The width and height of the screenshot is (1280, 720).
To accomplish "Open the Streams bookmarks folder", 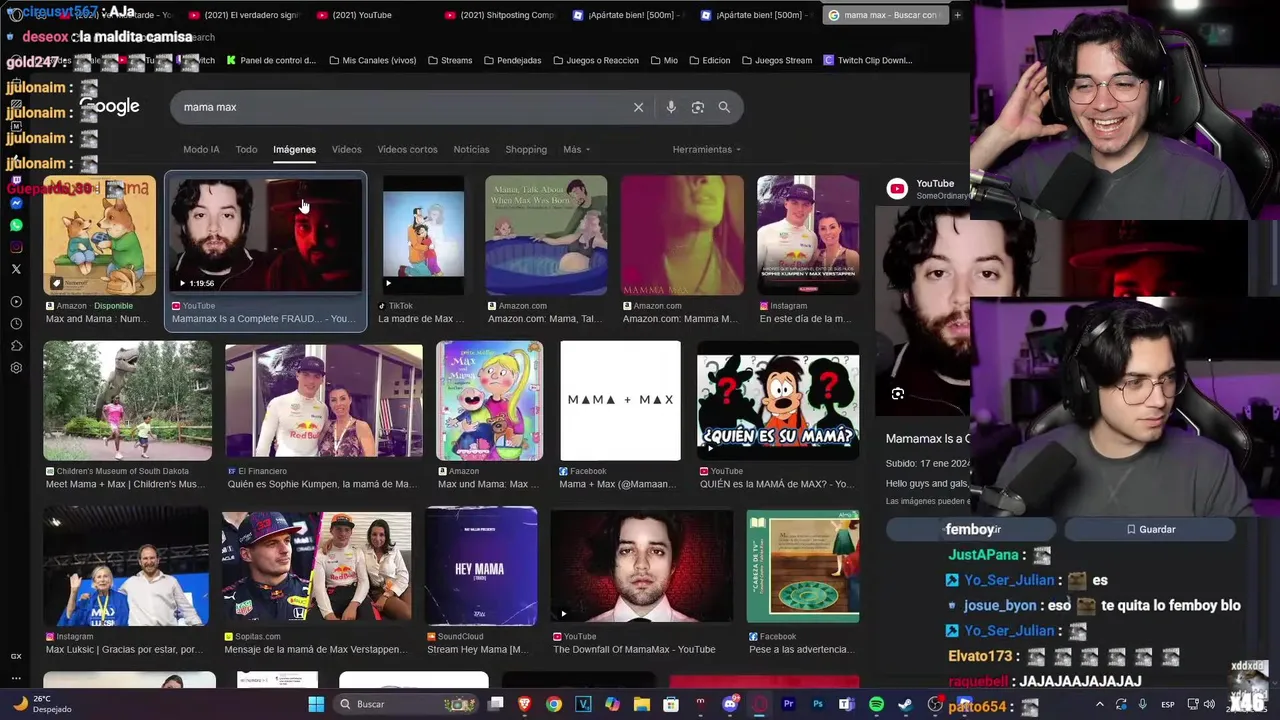I will tap(450, 60).
